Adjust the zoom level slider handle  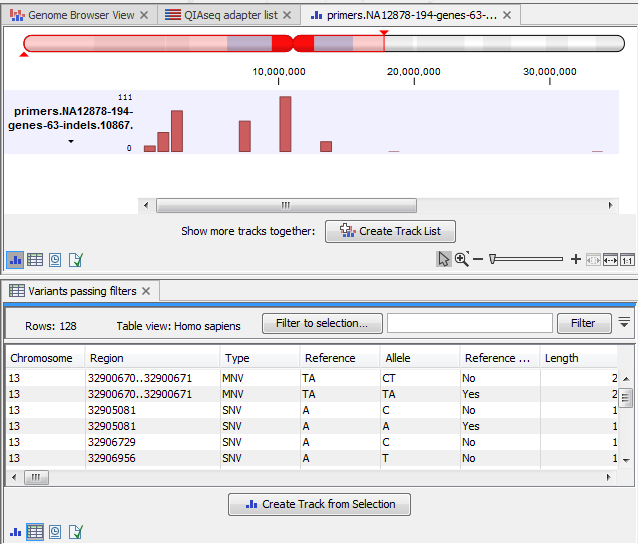pyautogui.click(x=493, y=260)
